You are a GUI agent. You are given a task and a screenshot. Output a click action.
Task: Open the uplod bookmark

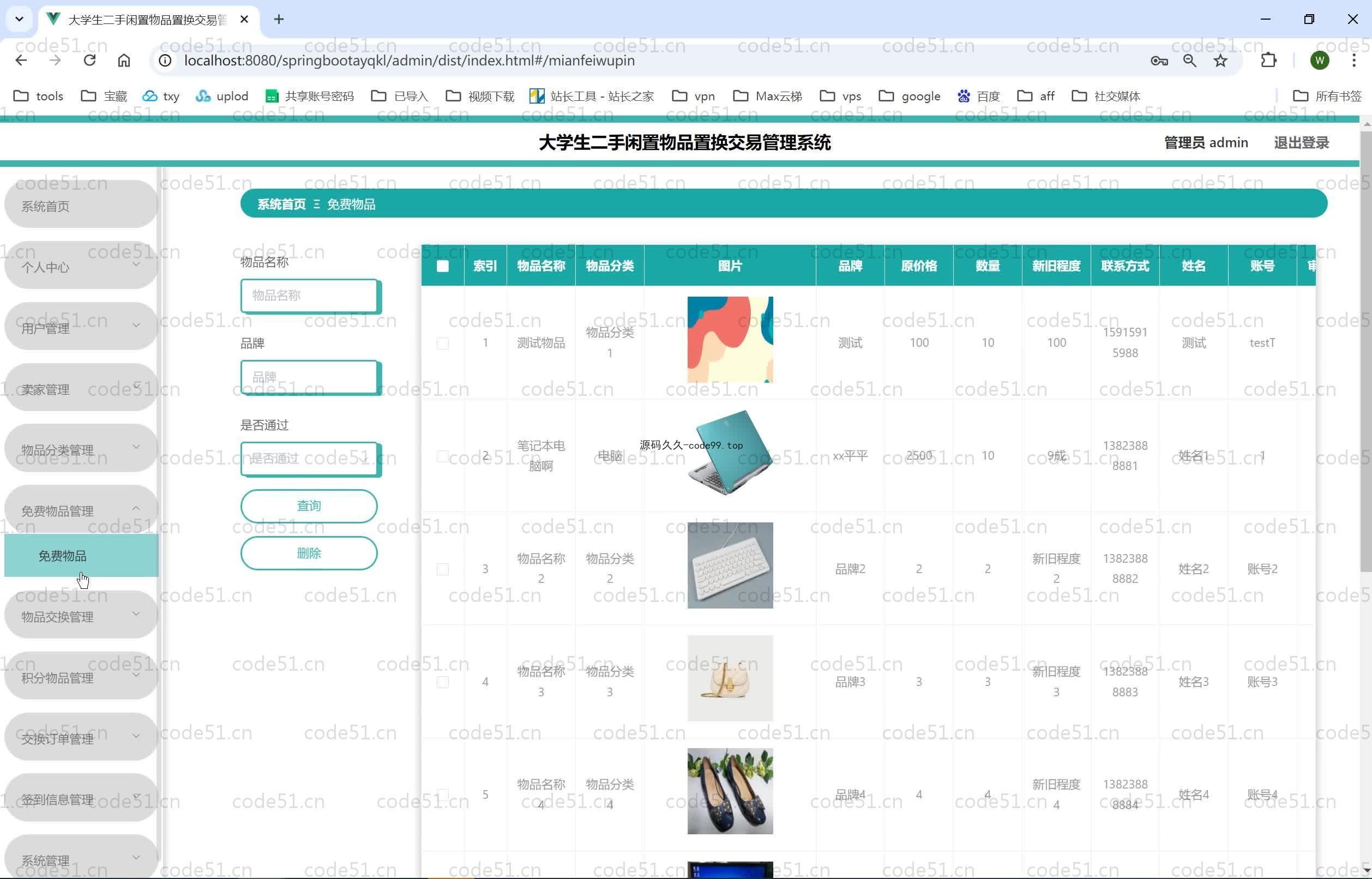222,96
